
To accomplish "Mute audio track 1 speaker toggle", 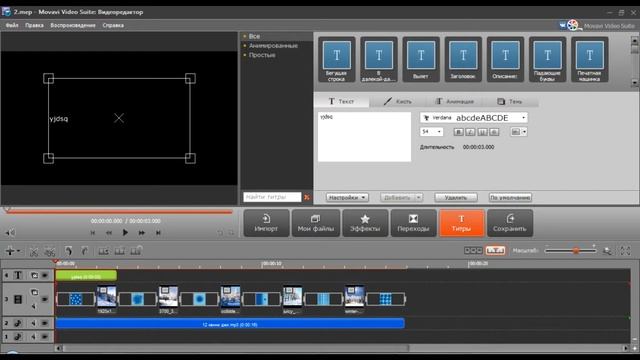I will pyautogui.click(x=34, y=337).
